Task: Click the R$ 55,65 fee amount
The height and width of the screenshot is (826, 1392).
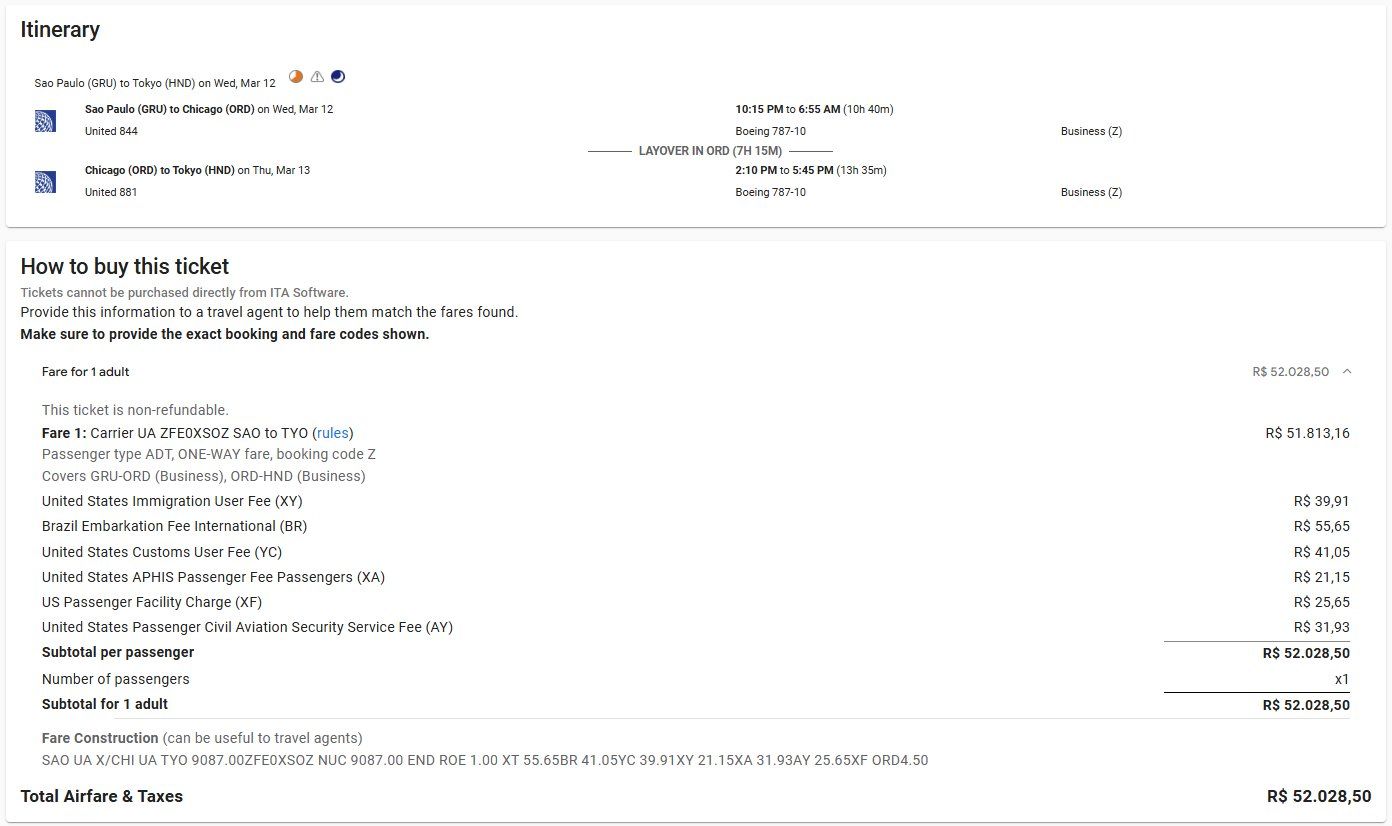Action: pos(1321,526)
